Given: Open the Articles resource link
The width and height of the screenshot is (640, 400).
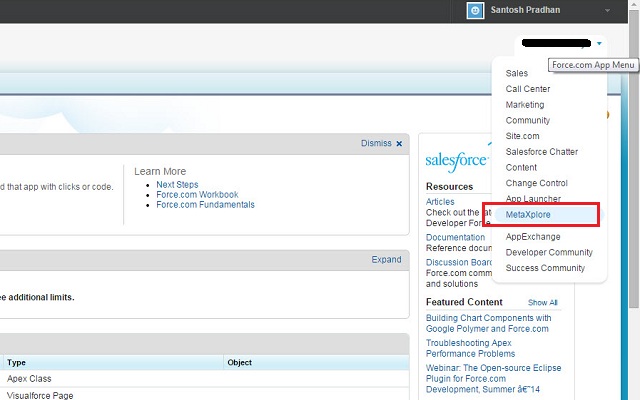Looking at the screenshot, I should (x=440, y=202).
